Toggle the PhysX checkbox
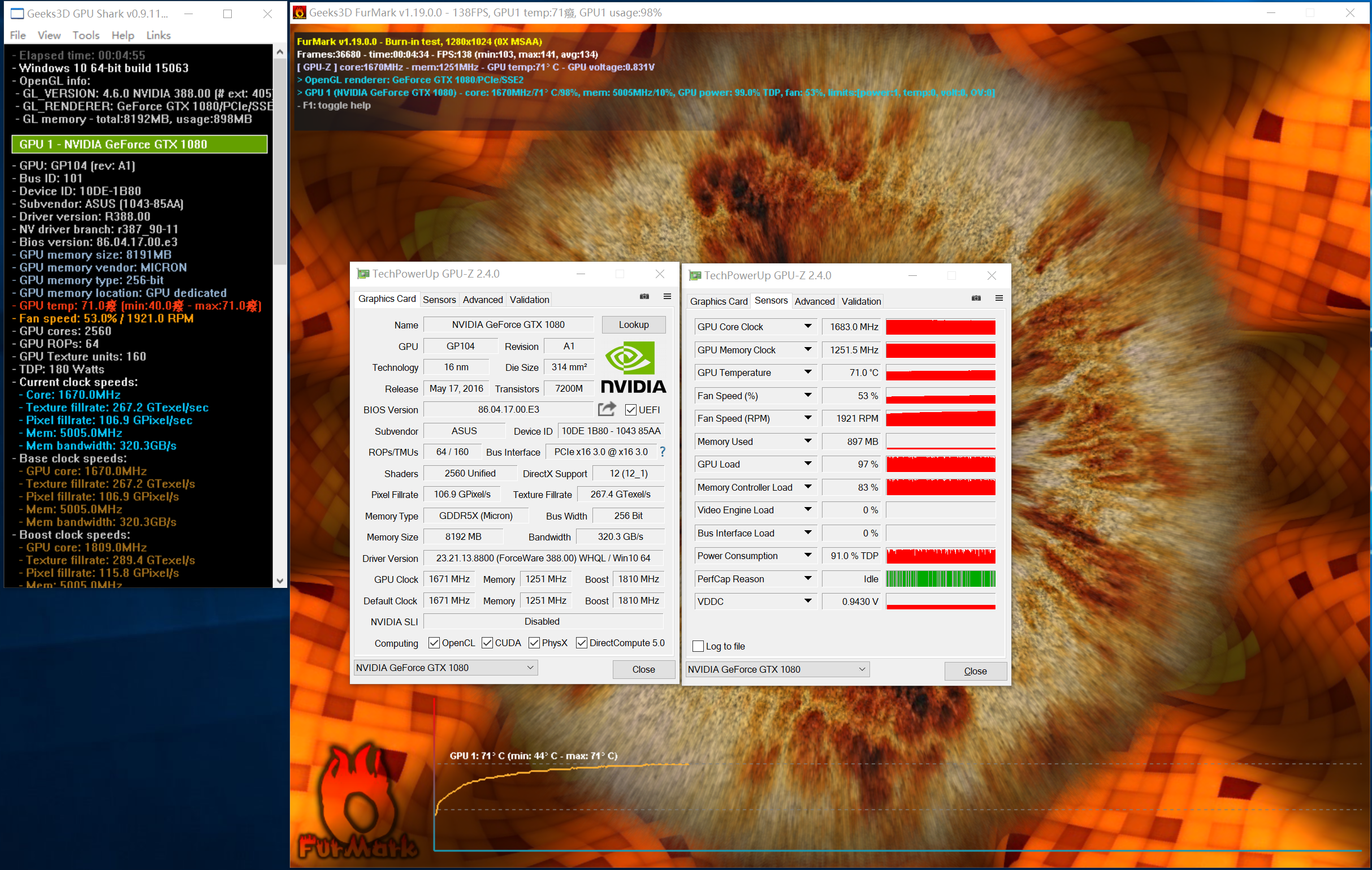The width and height of the screenshot is (1372, 870). [534, 643]
